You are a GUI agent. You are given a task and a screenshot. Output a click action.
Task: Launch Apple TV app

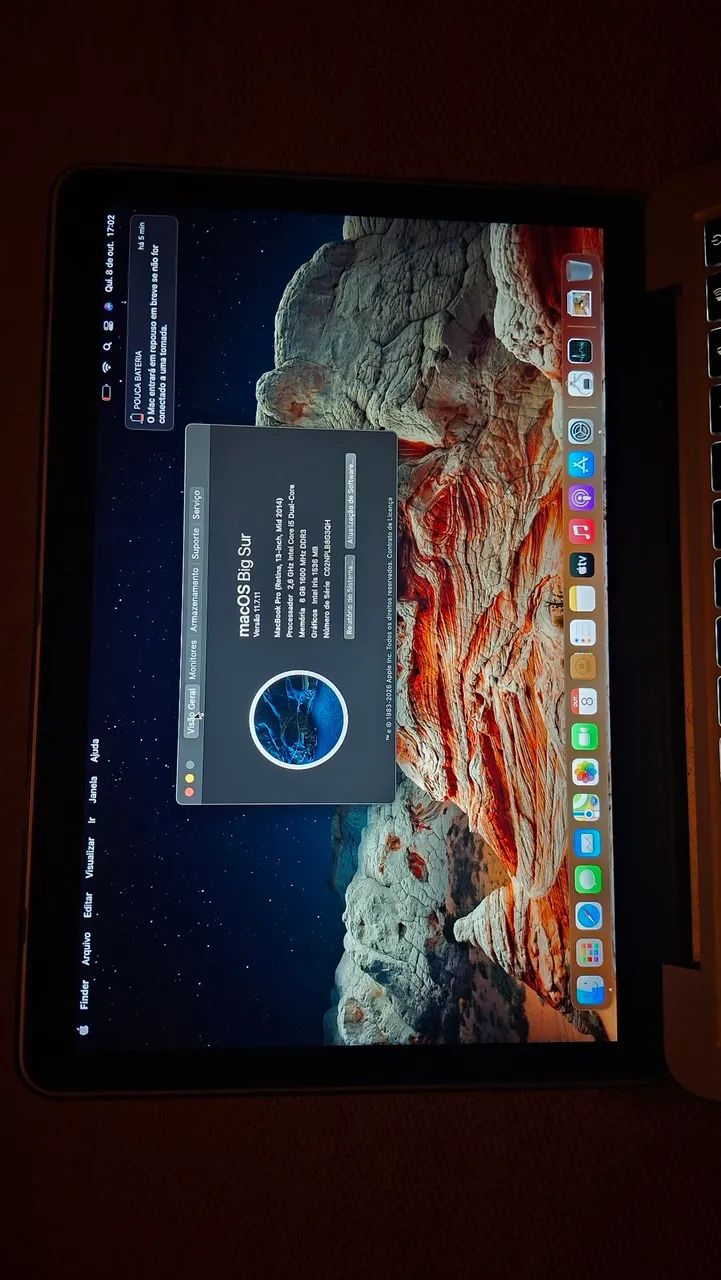(582, 565)
